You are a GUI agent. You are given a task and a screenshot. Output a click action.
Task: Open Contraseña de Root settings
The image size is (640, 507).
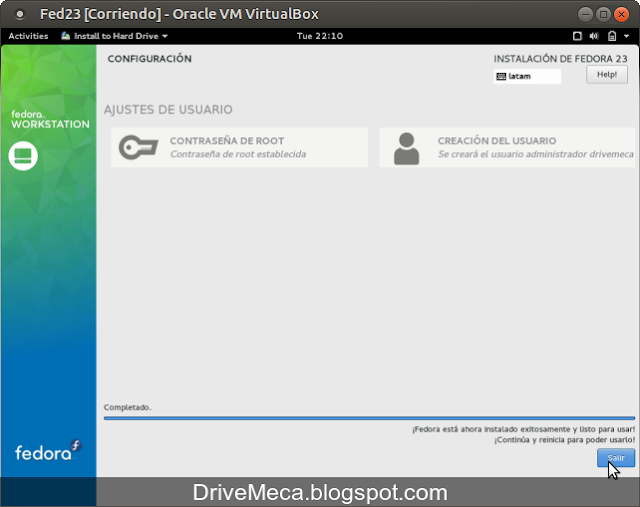point(239,147)
